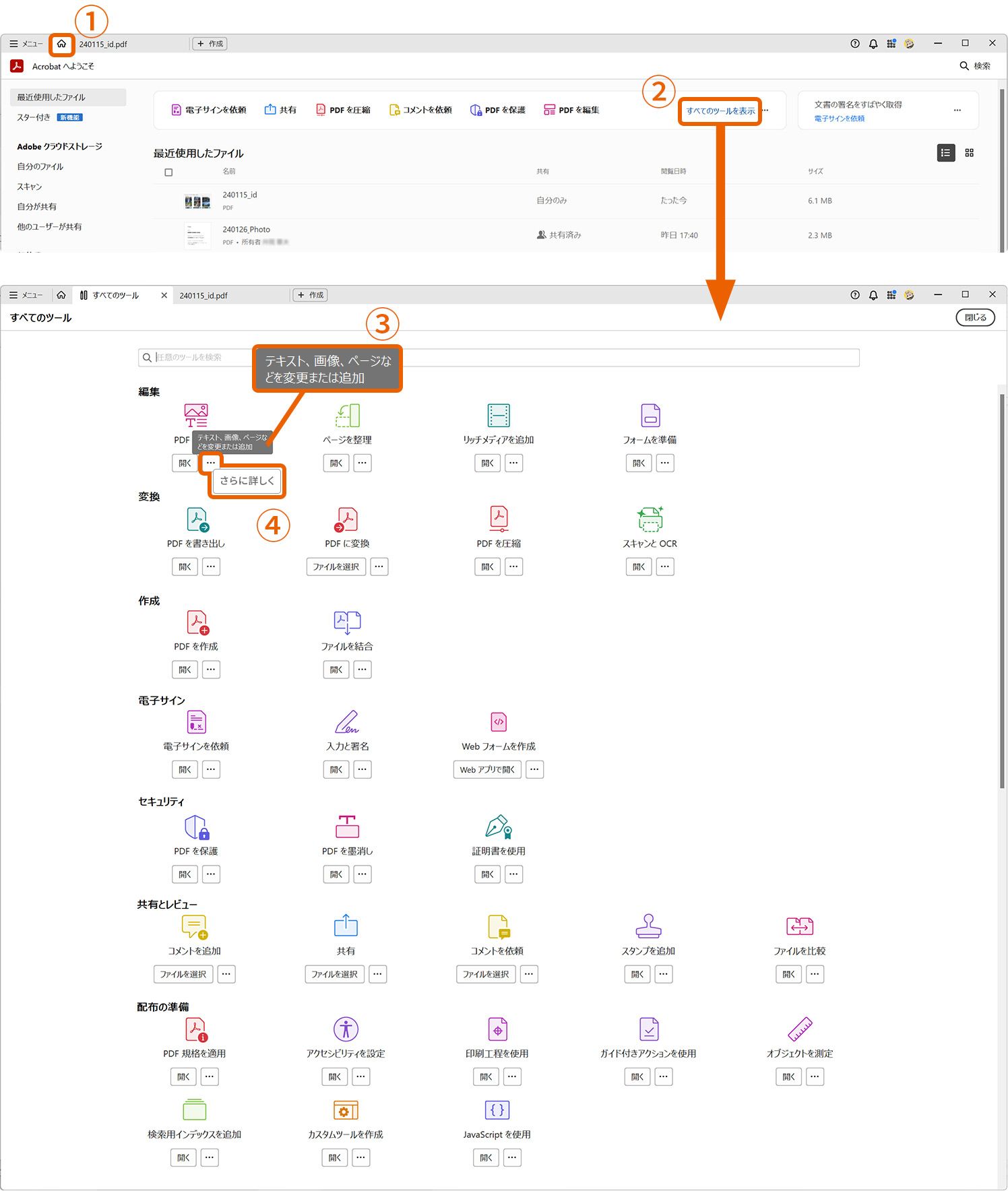Viewport: 1008px width, 1191px height.
Task: Click 作成 button in the Acrobat へようこそ window
Action: pyautogui.click(x=210, y=44)
